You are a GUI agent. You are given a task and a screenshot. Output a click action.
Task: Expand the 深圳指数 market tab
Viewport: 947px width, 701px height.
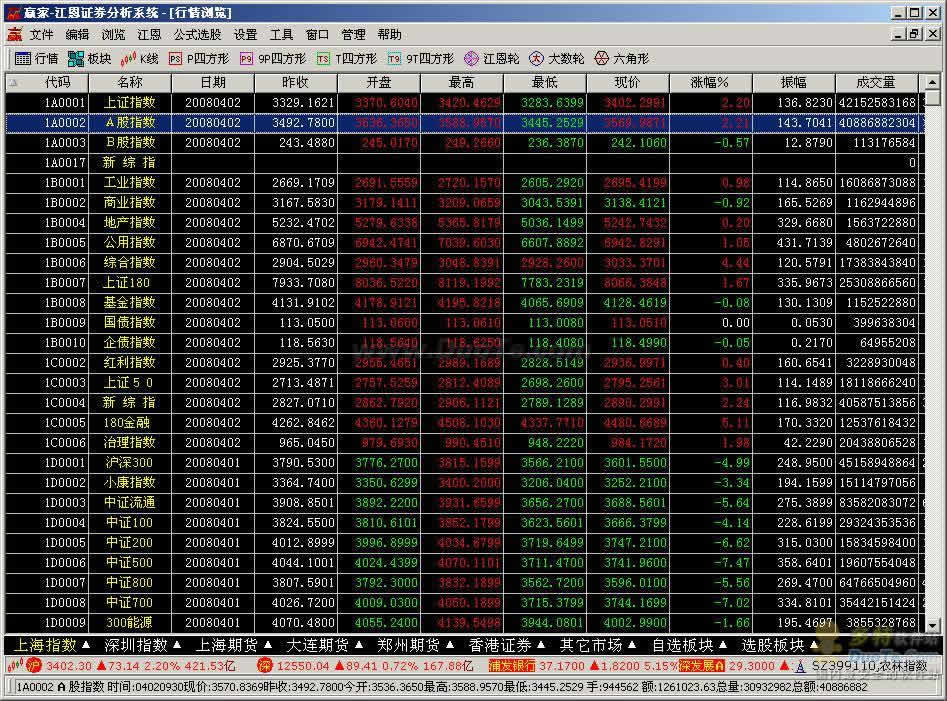143,645
